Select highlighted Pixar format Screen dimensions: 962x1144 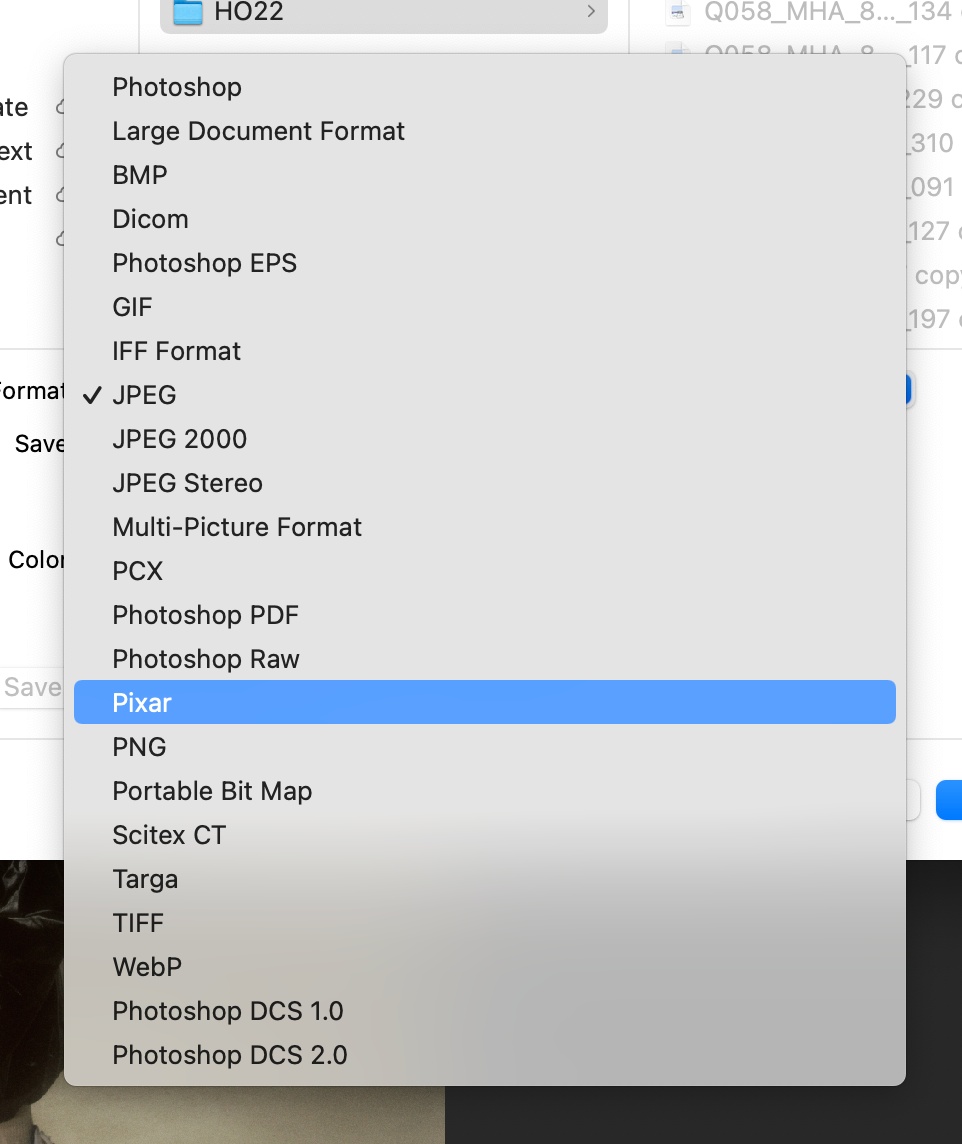484,703
